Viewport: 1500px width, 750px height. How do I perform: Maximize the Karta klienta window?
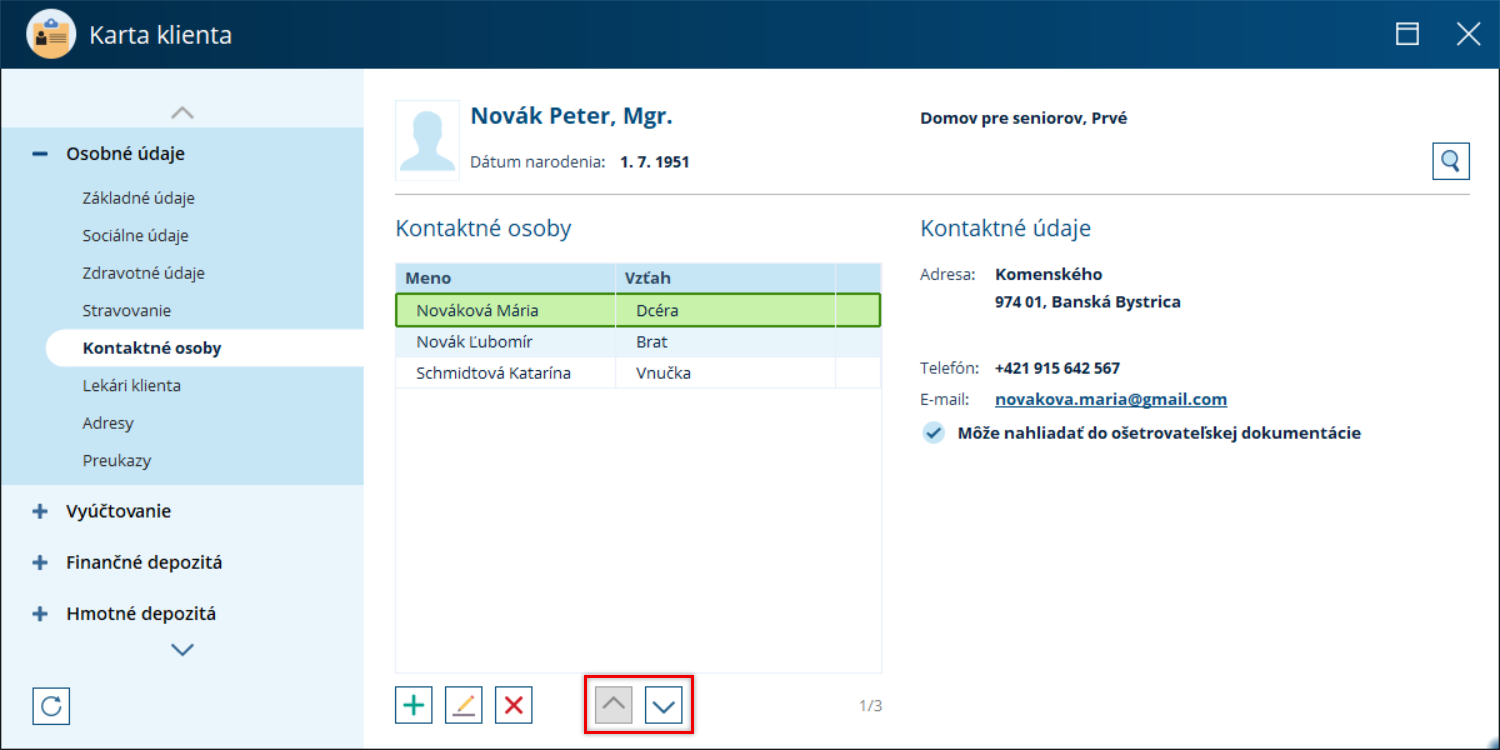coord(1408,34)
